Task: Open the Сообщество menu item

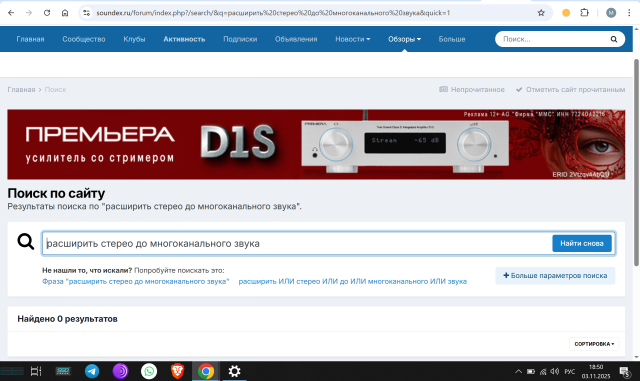Action: 84,39
